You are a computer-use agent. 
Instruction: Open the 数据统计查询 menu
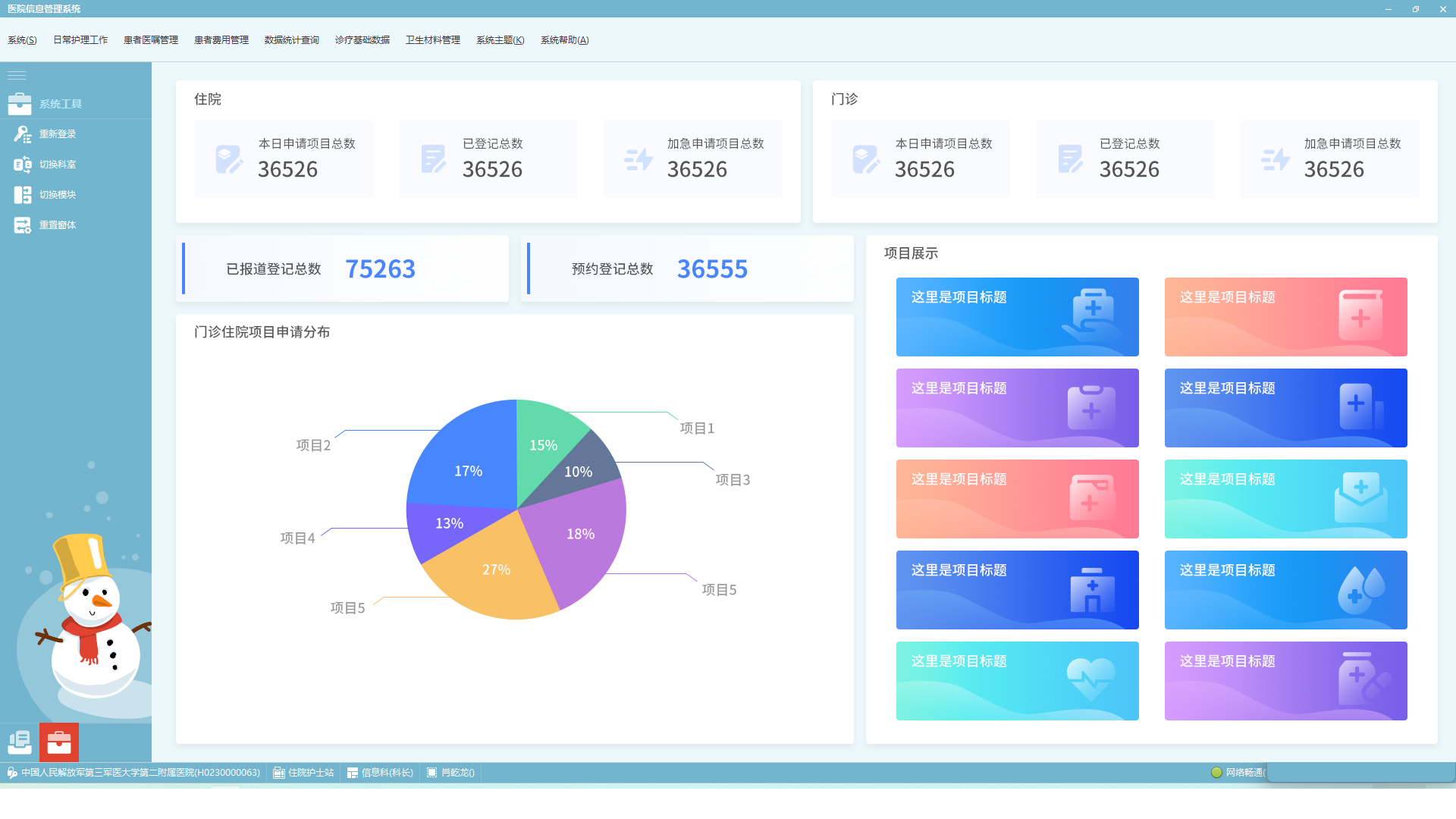pos(292,40)
